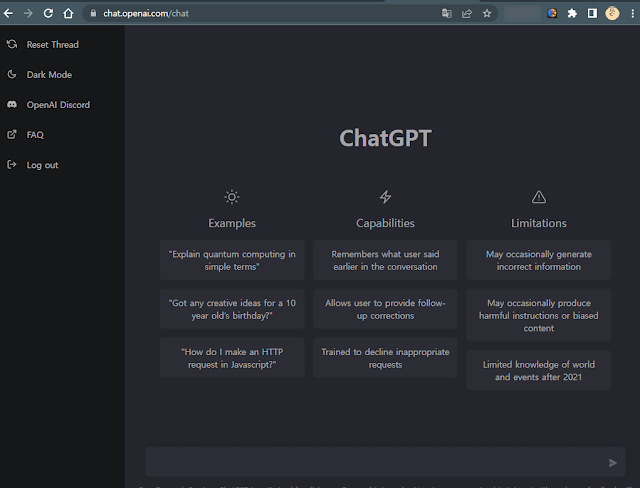This screenshot has height=488, width=640.
Task: Reload the page with refresh icon
Action: pos(48,13)
